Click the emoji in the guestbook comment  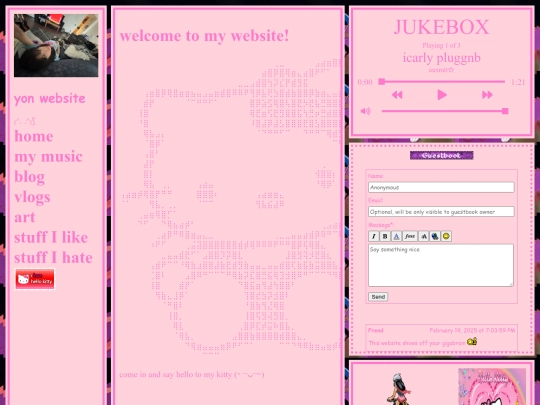[472, 342]
